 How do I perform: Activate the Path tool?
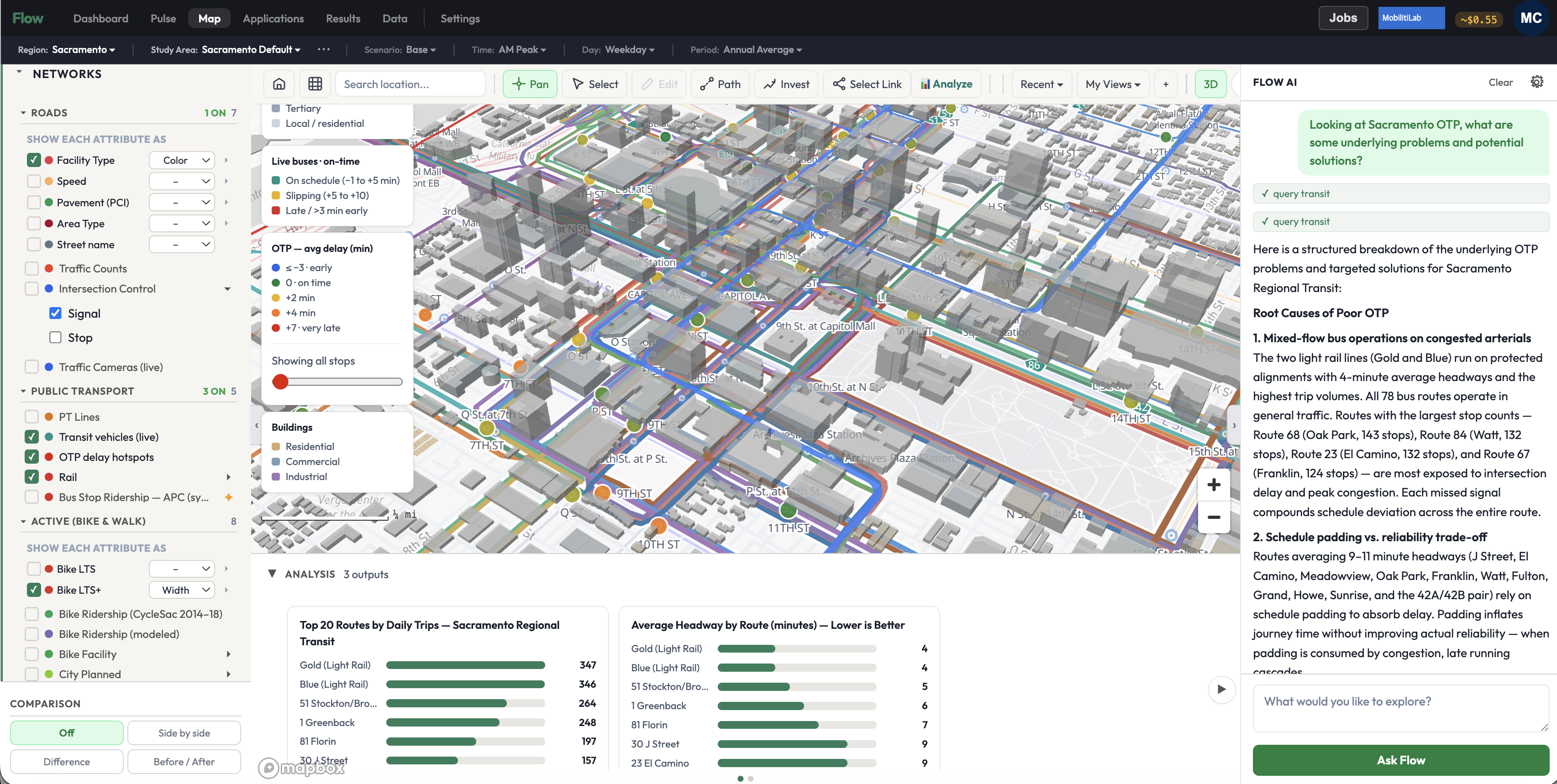(720, 84)
